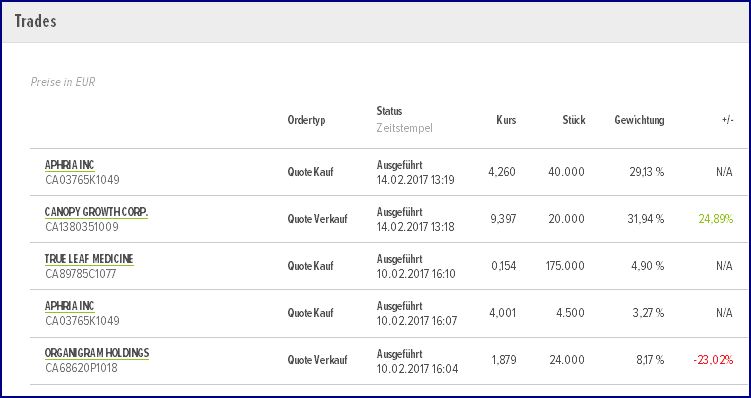Viewport: 751px width, 398px height.
Task: Open the CANOPY GROWTH CORP. link
Action: pyautogui.click(x=96, y=212)
